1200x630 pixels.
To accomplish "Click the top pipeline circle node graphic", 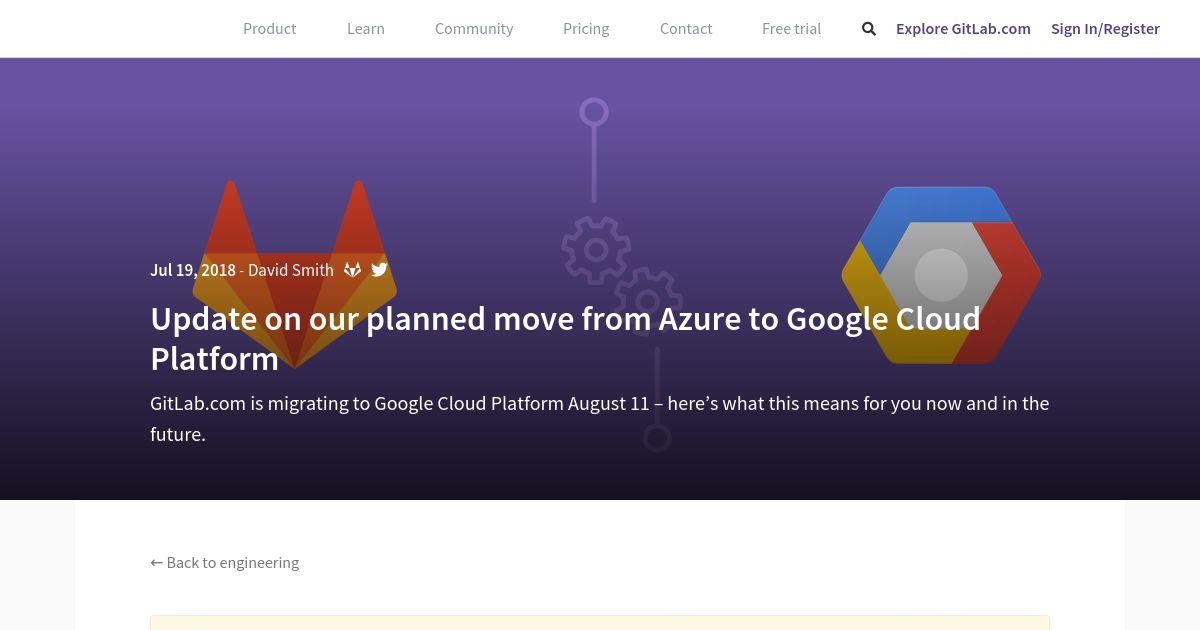I will coord(594,111).
